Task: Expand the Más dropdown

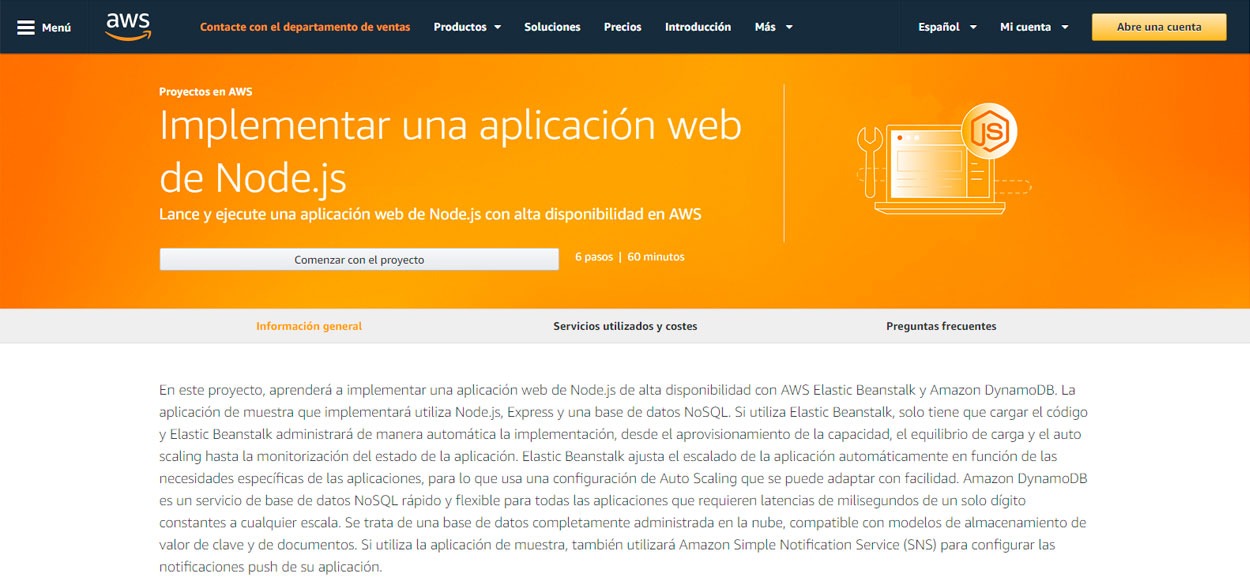Action: click(x=773, y=27)
